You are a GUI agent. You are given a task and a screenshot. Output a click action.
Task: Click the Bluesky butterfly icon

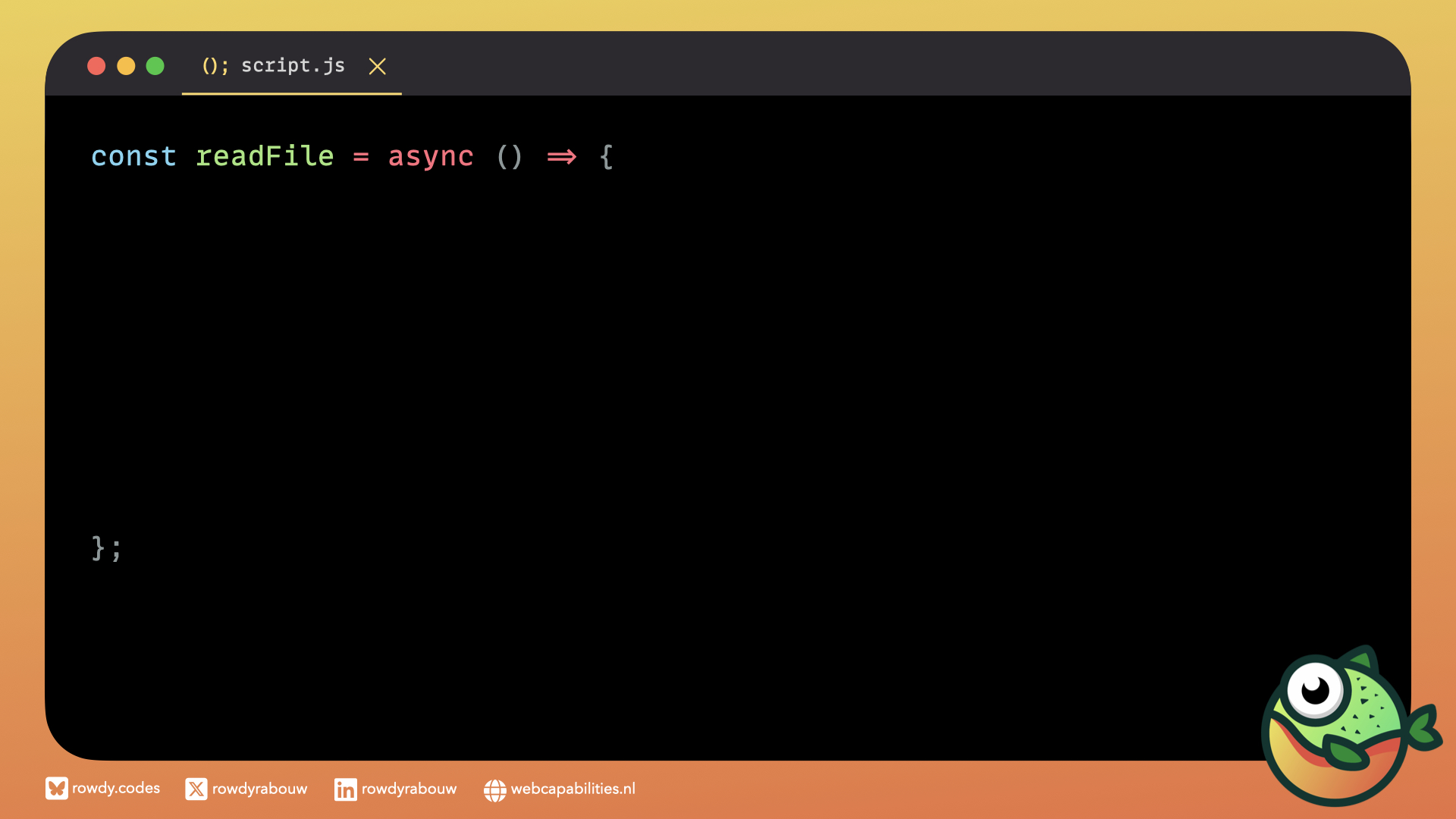56,789
